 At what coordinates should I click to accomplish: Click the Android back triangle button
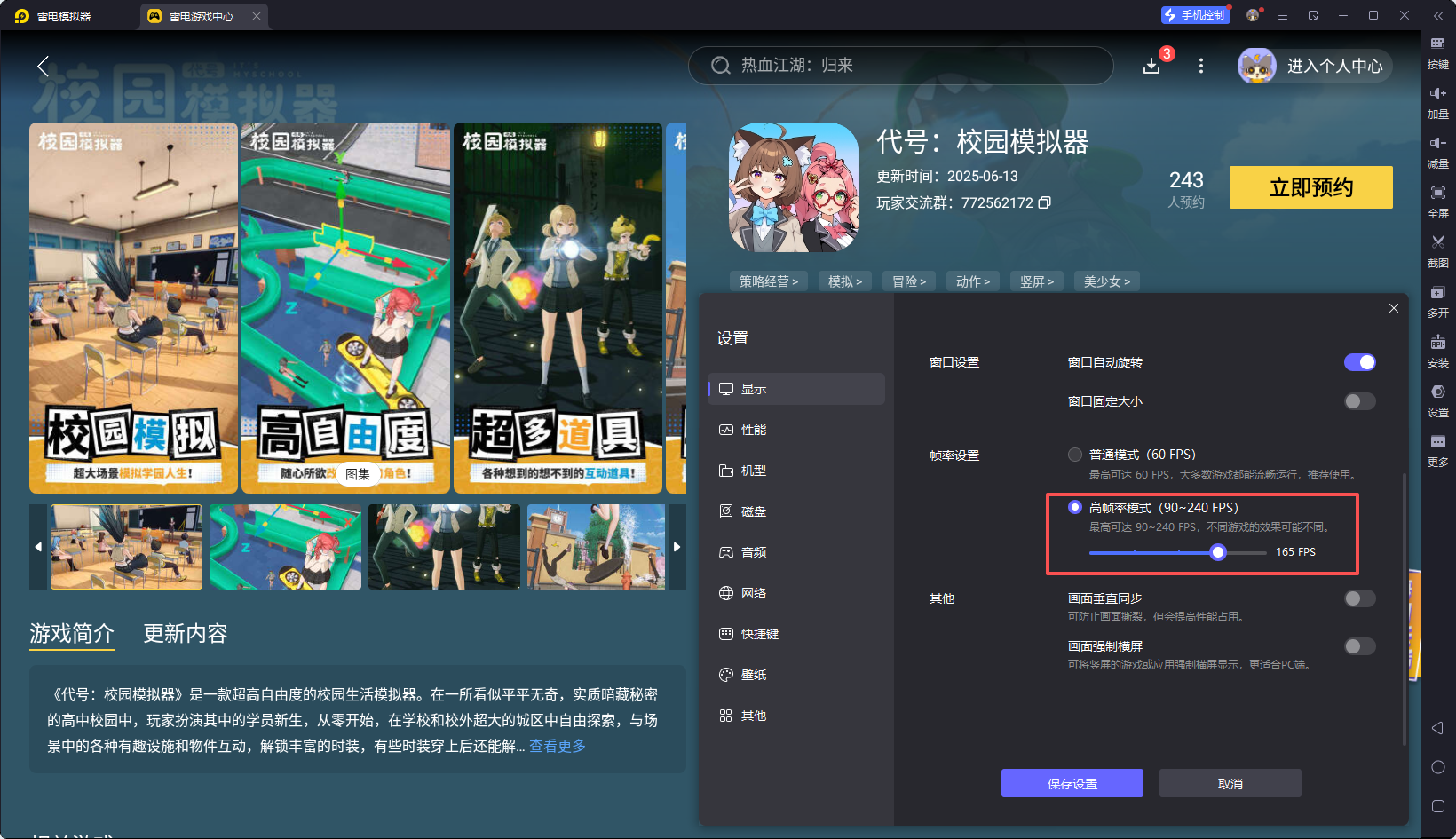coord(1438,728)
